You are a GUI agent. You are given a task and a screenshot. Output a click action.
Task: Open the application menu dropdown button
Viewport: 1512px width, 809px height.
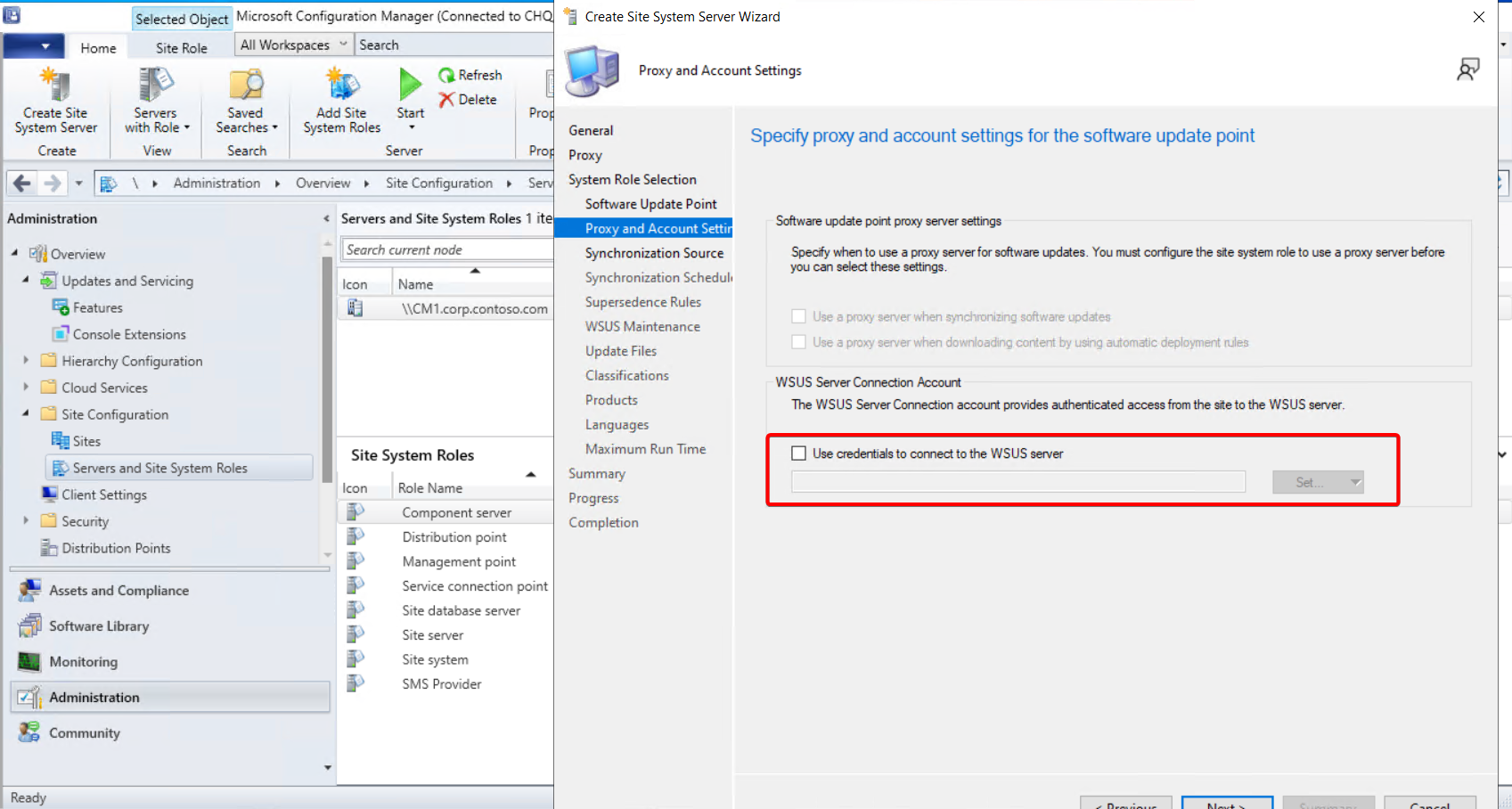[x=34, y=46]
